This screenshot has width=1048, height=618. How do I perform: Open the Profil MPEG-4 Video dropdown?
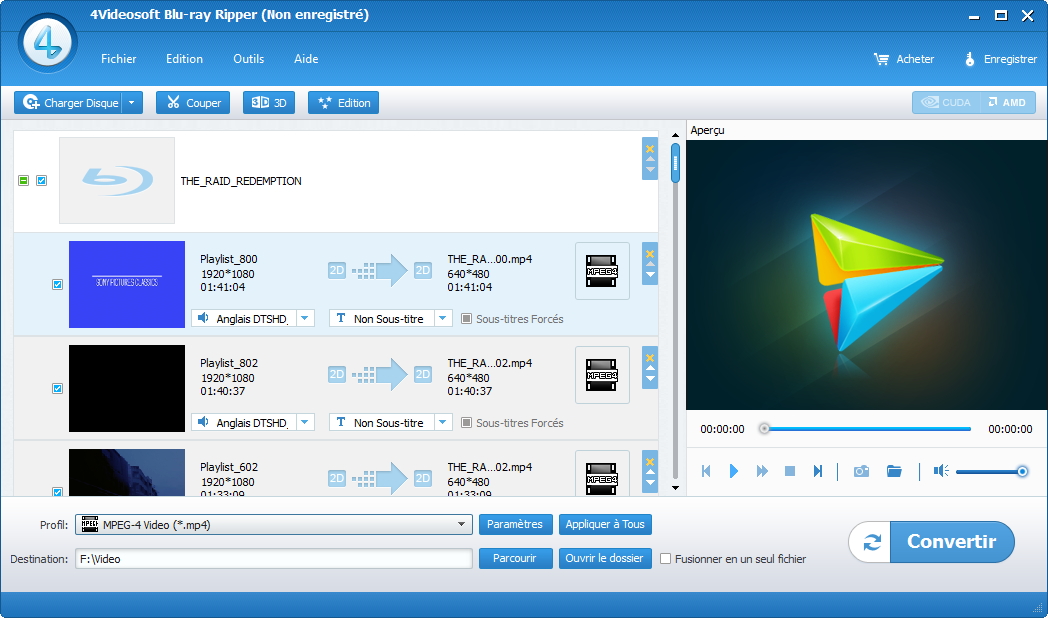[x=462, y=524]
